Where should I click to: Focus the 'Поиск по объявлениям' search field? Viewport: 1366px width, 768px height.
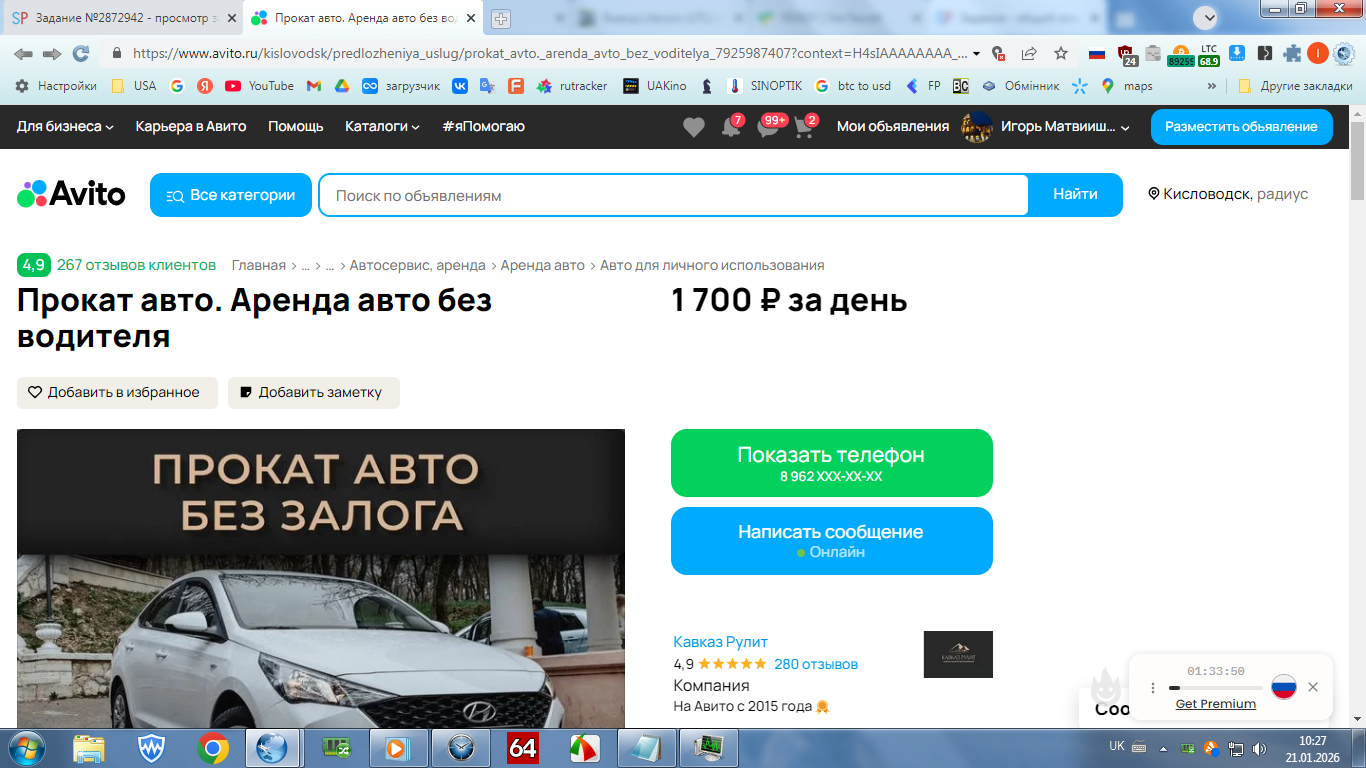point(673,195)
